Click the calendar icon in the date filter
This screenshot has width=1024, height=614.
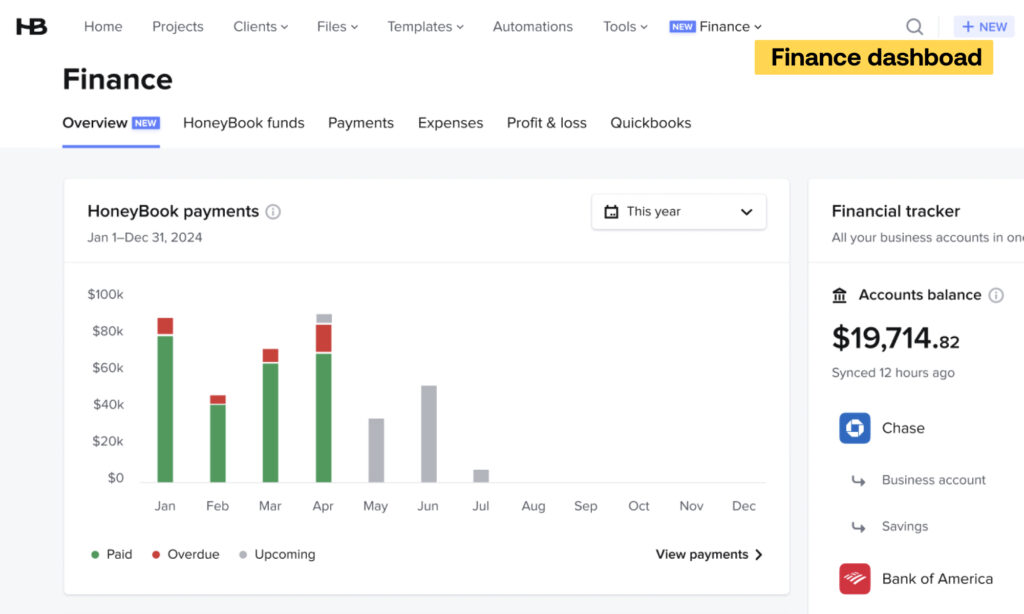[x=611, y=211]
